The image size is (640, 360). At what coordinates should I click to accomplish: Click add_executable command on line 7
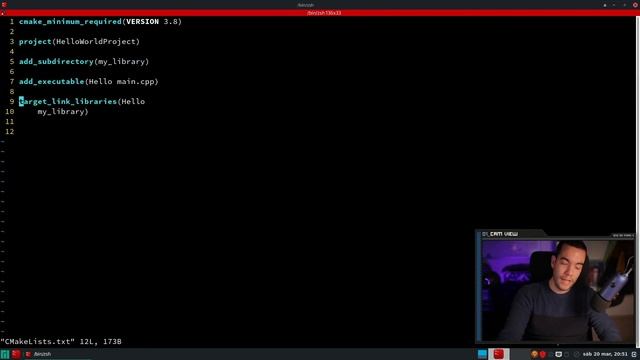tap(51, 82)
